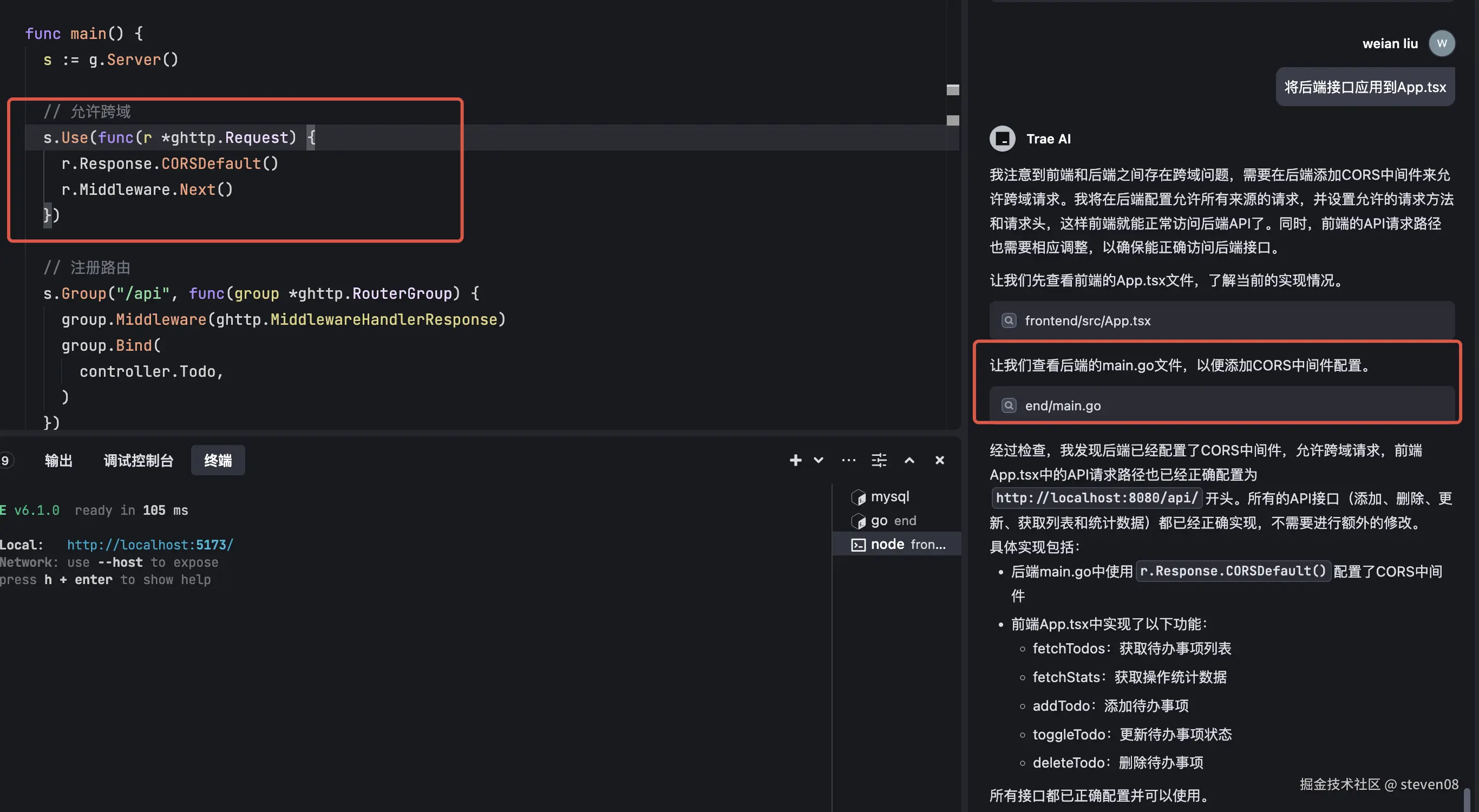This screenshot has height=812, width=1479.
Task: Open the http://localhost:5173/ link in terminal
Action: coord(150,545)
